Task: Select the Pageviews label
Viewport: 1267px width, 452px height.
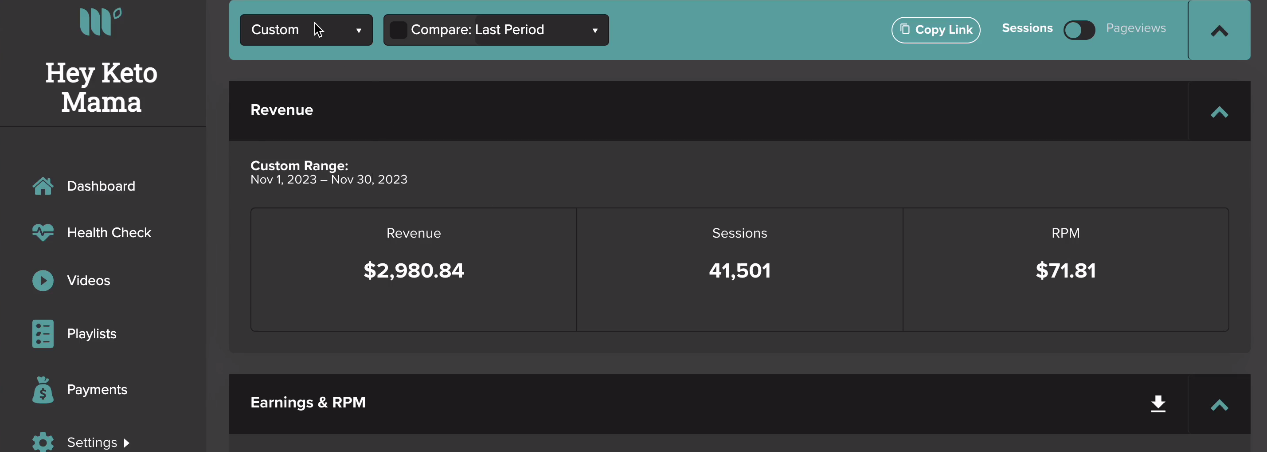Action: [1136, 28]
